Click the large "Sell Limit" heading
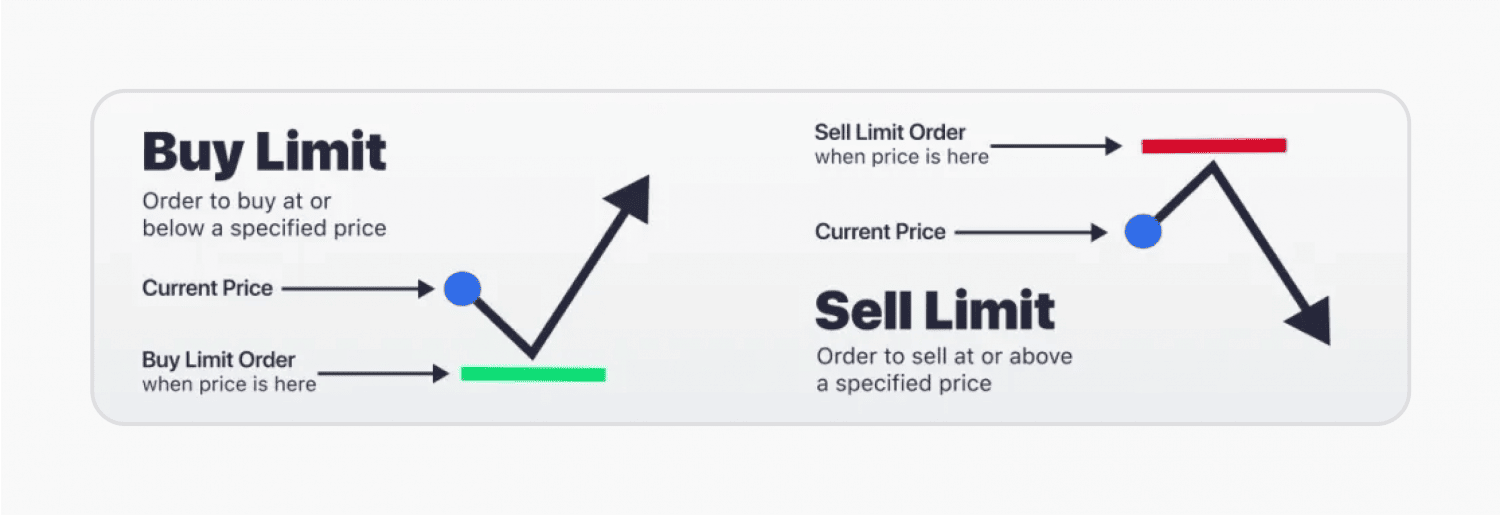This screenshot has width=1500, height=515. (935, 310)
